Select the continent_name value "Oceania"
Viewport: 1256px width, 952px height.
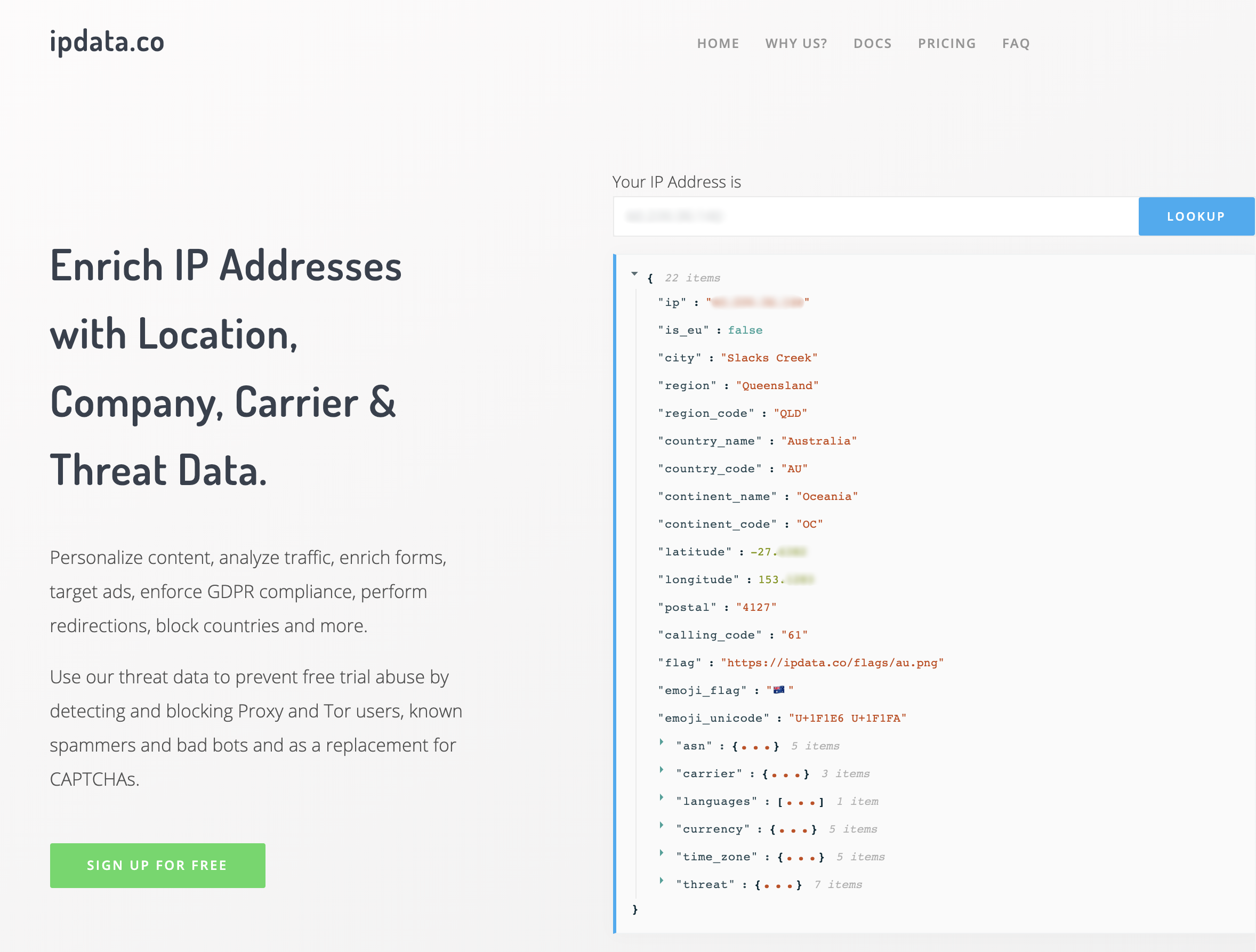pyautogui.click(x=827, y=497)
